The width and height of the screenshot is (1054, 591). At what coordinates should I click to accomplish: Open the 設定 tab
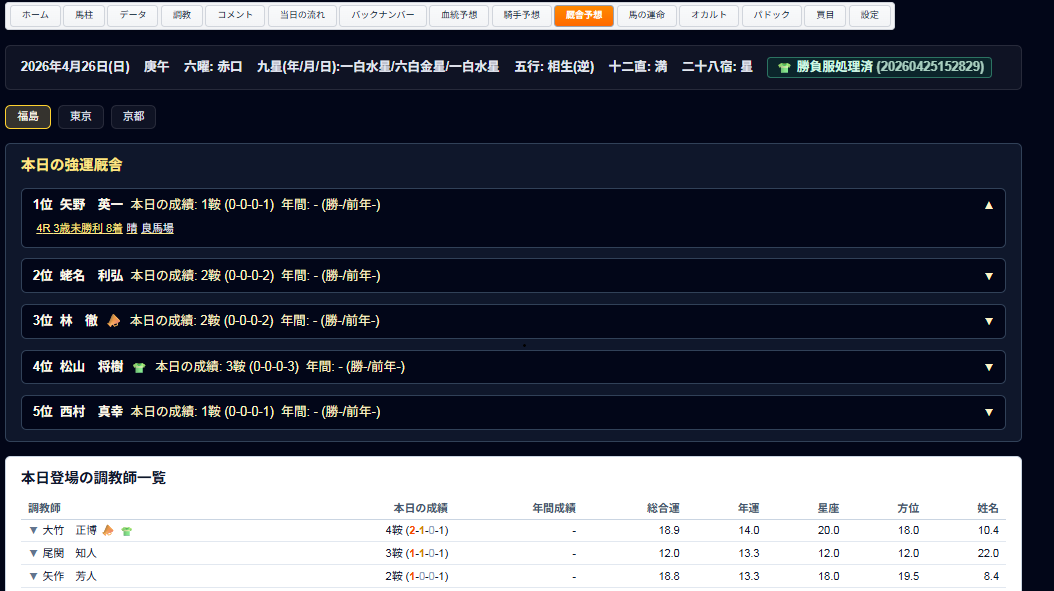pos(870,15)
